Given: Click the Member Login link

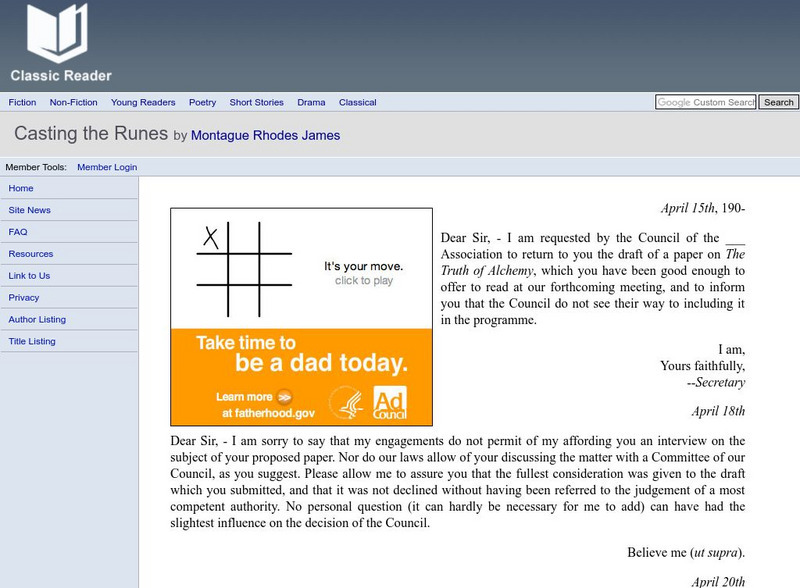Looking at the screenshot, I should click(x=107, y=167).
